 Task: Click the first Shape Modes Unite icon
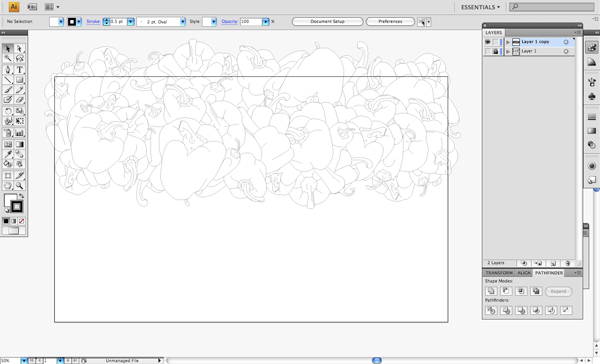[491, 291]
